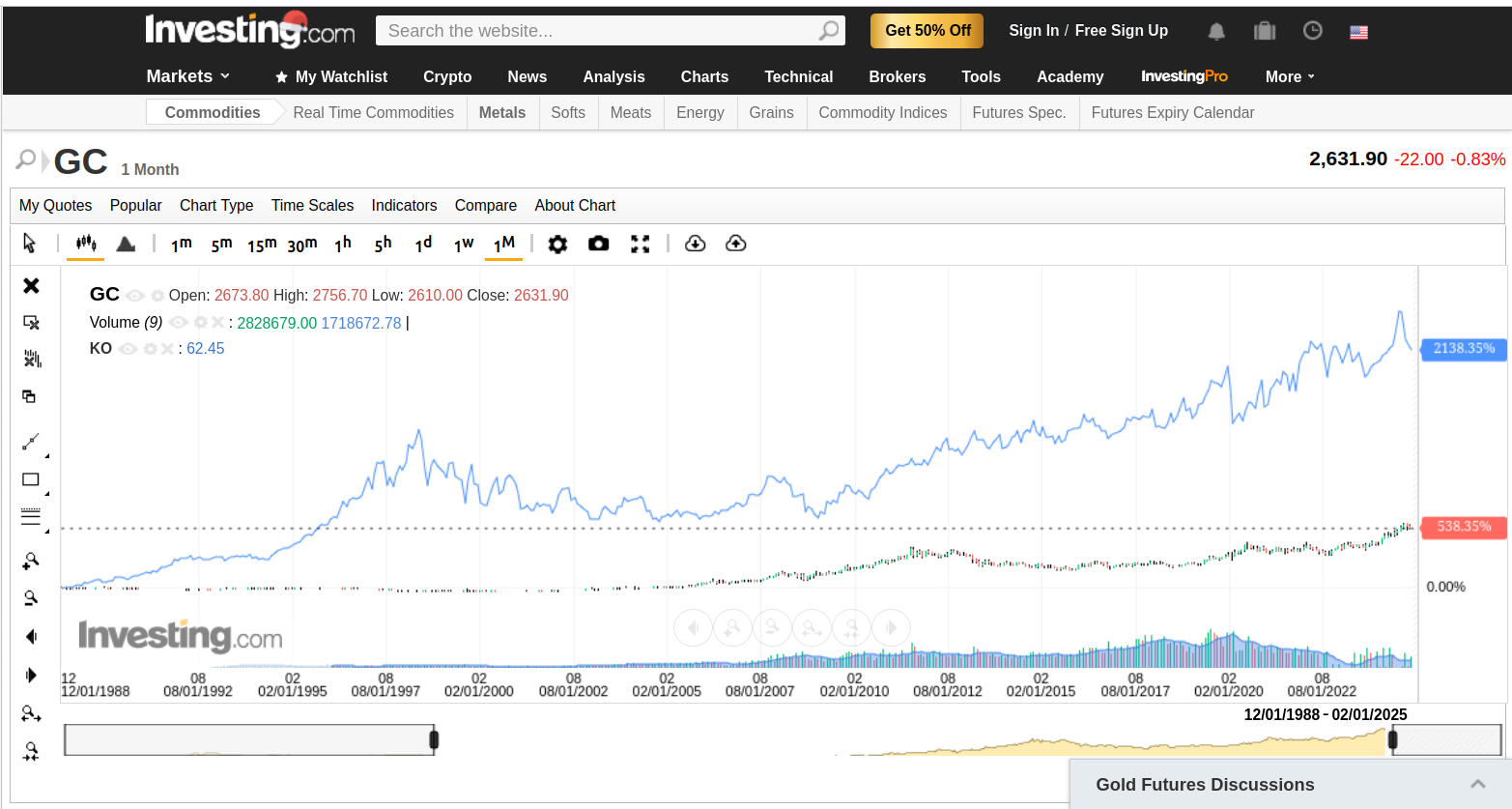Open the Indicators chart menu

404,205
